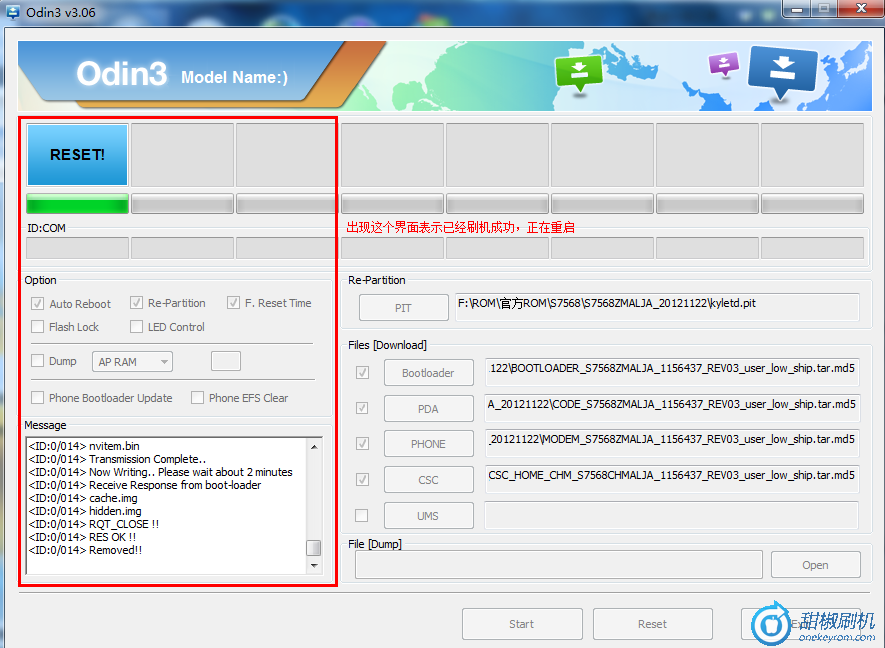Click the message log scrollbar down arrow

pos(313,548)
